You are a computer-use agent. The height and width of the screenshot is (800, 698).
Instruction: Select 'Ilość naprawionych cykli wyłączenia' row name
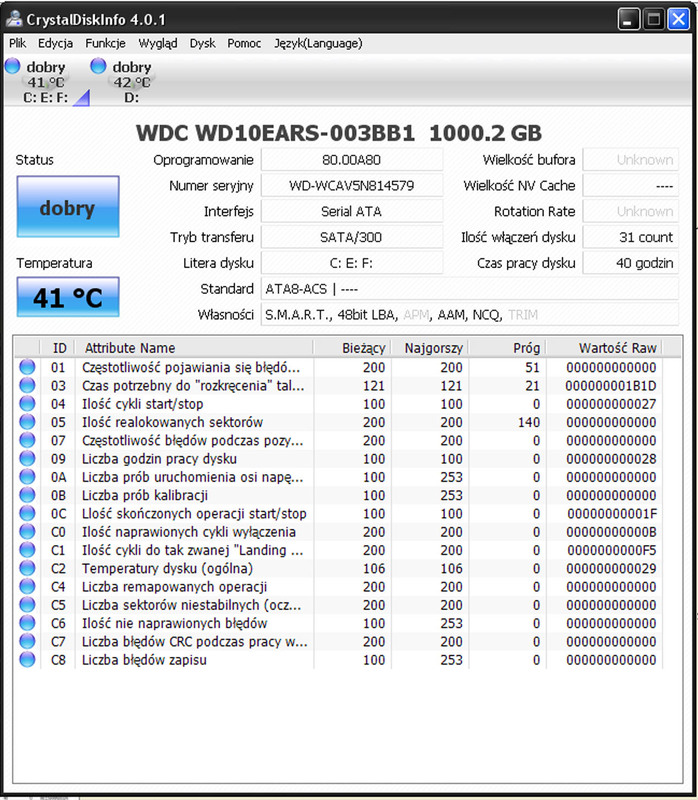point(189,532)
